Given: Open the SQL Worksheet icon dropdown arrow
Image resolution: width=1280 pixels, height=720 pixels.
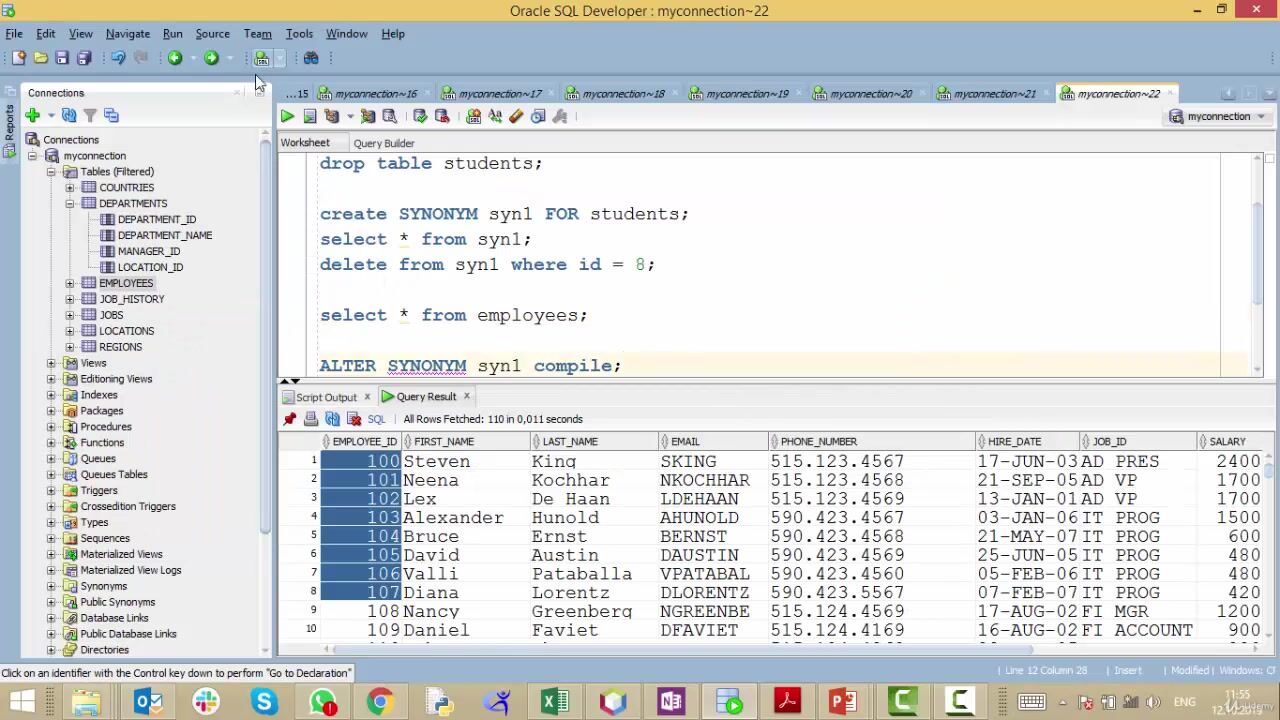Looking at the screenshot, I should 279,58.
